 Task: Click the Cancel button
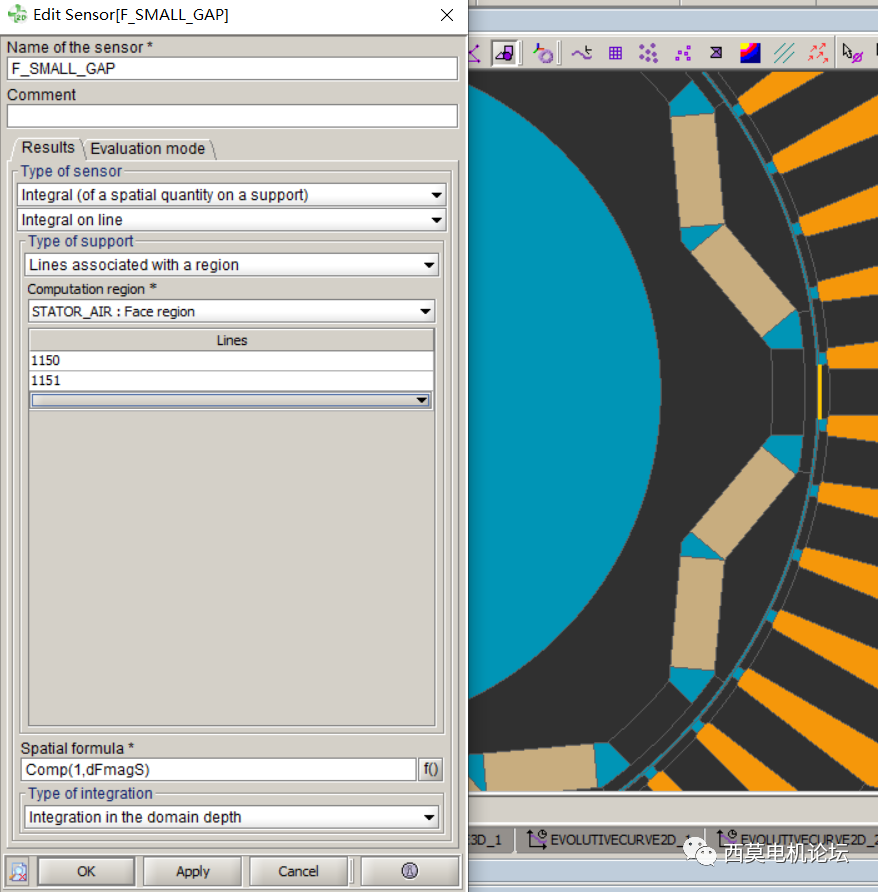click(x=298, y=871)
